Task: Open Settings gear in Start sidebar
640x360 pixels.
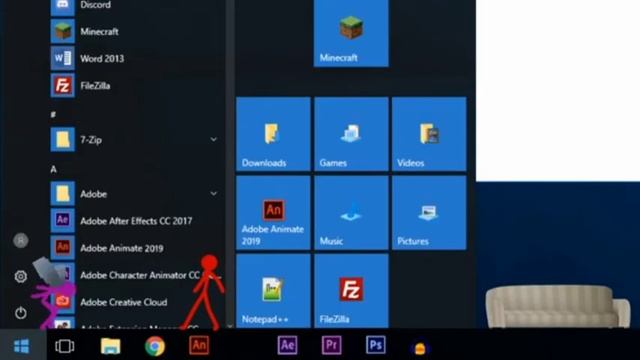Action: [21, 276]
